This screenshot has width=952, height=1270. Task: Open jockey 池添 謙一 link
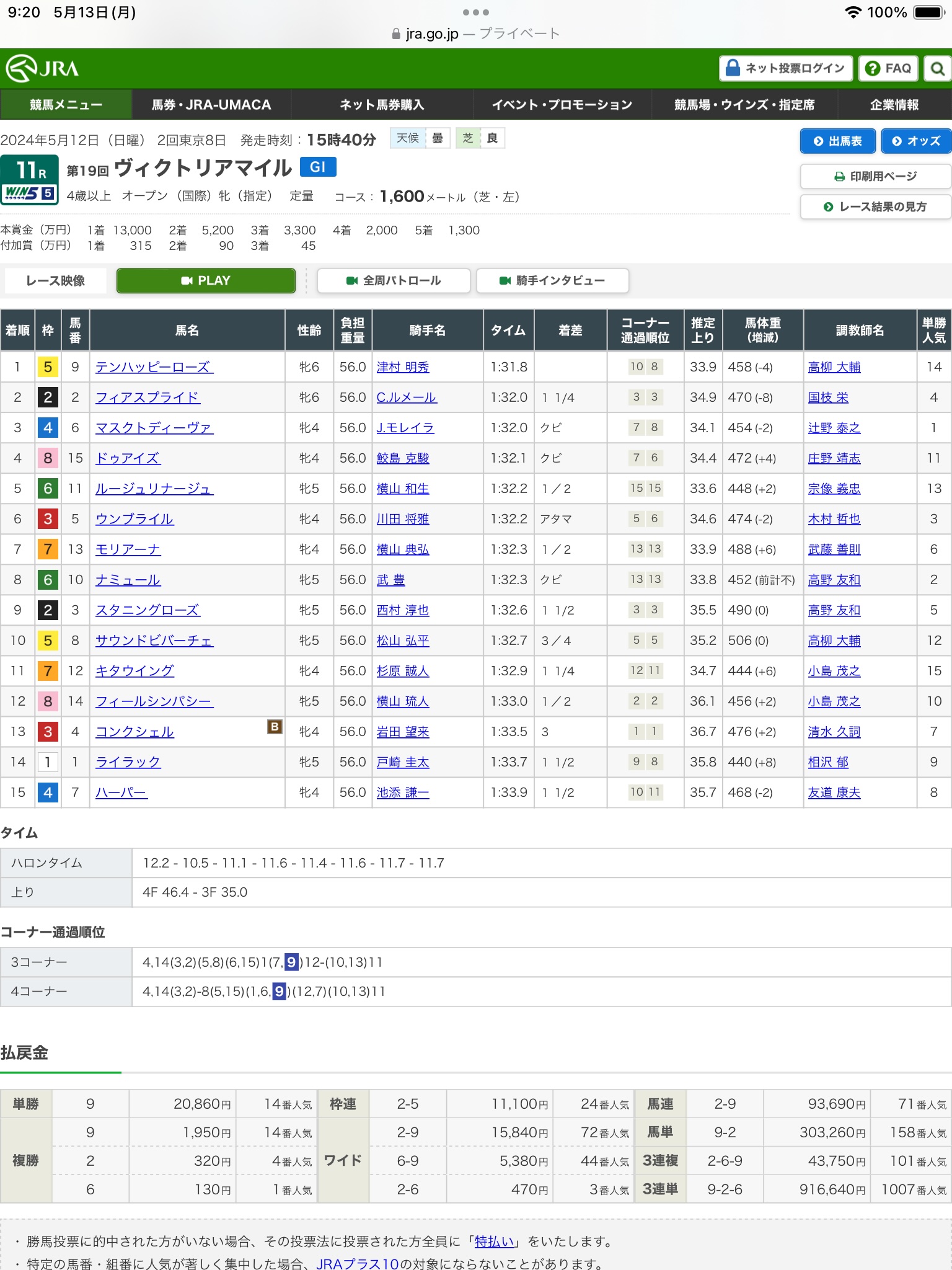click(x=403, y=793)
